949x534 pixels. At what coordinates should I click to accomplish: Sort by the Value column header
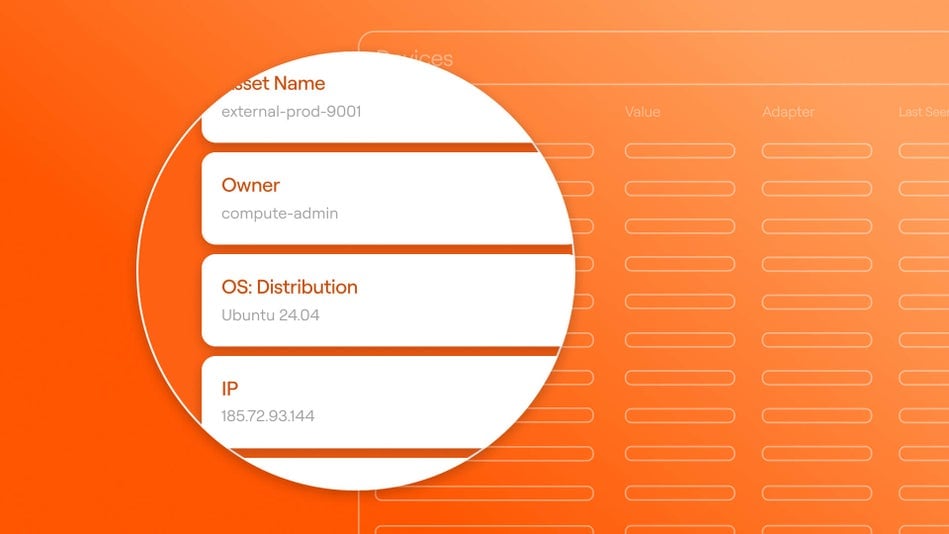point(642,112)
